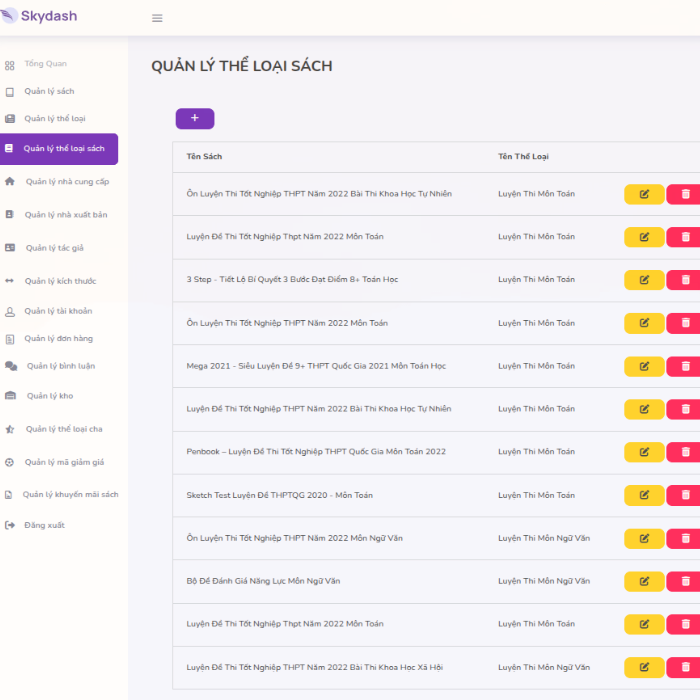Viewport: 700px width, 700px height.
Task: Edit the 3 Step - Tiết Lộ Bí Quyết row
Action: (644, 280)
